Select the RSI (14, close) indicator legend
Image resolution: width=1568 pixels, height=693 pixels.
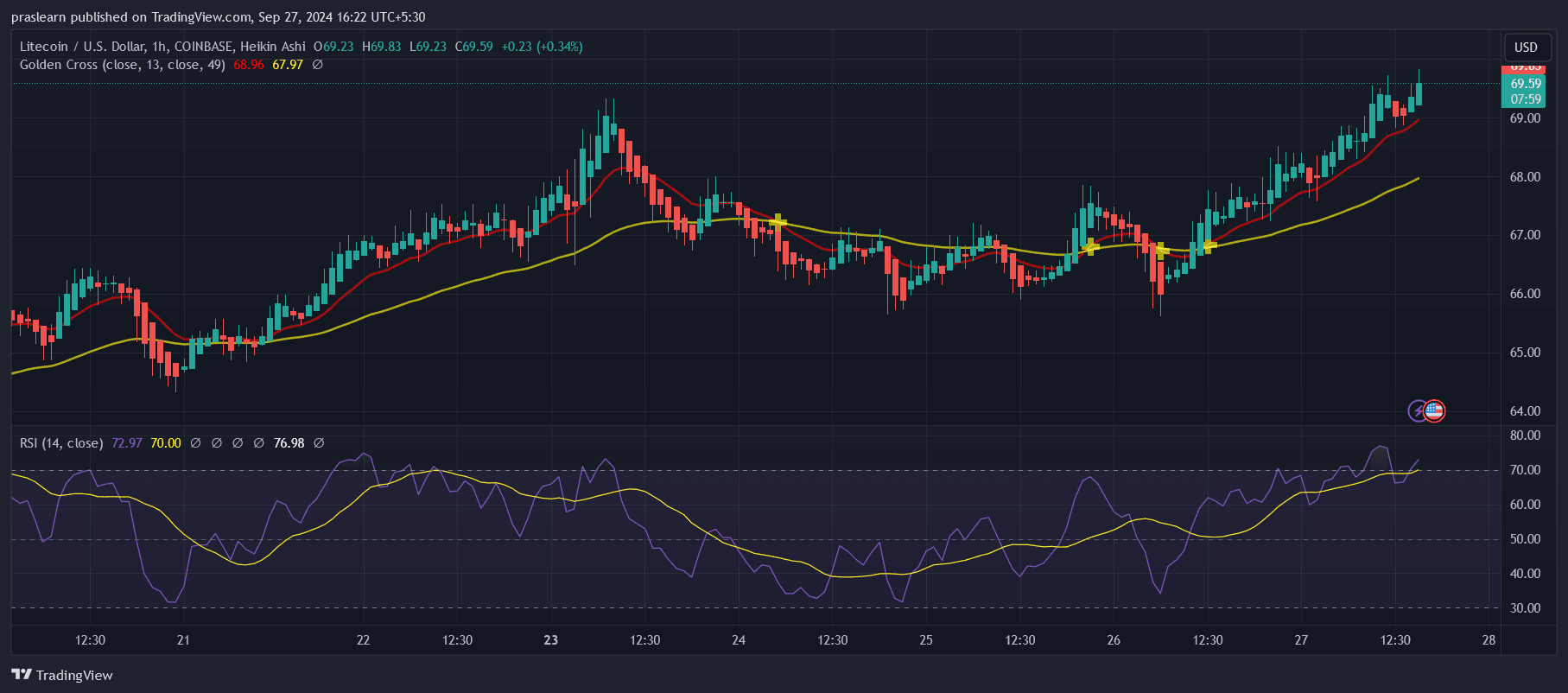[61, 443]
